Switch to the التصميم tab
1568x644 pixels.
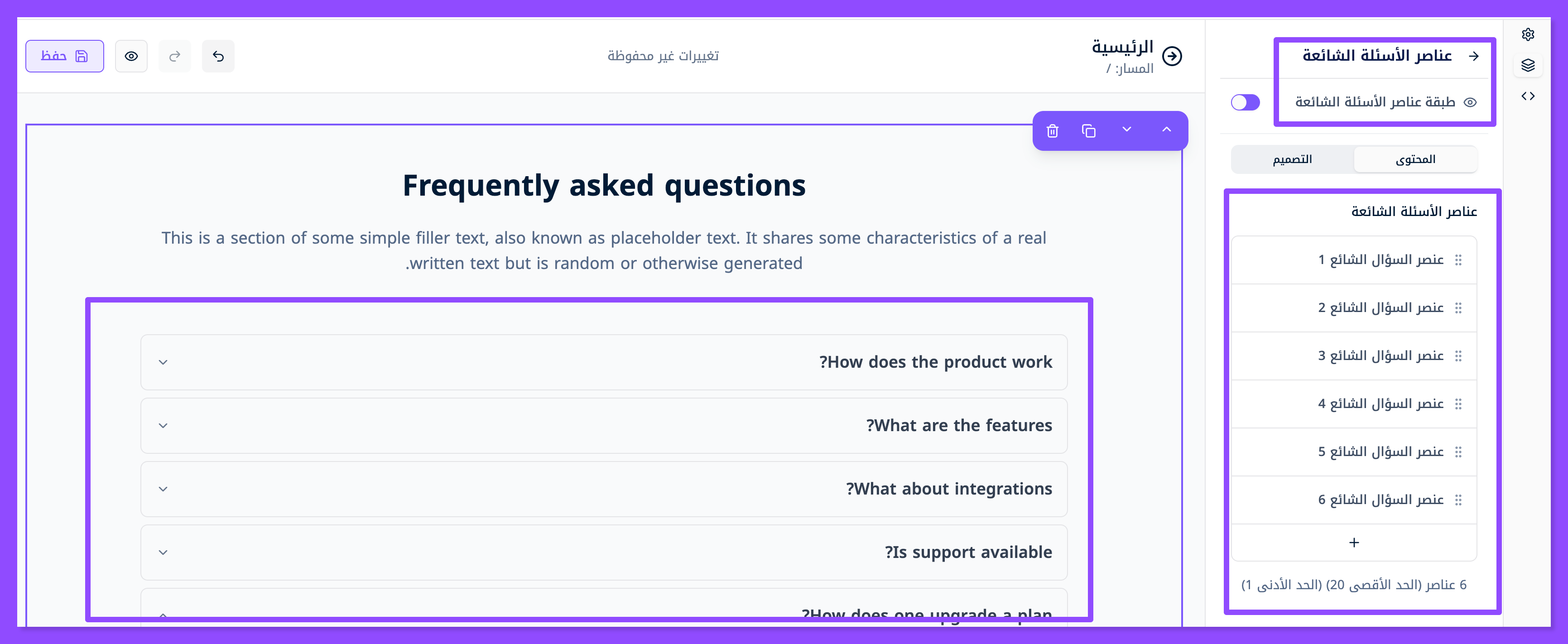pyautogui.click(x=1292, y=159)
